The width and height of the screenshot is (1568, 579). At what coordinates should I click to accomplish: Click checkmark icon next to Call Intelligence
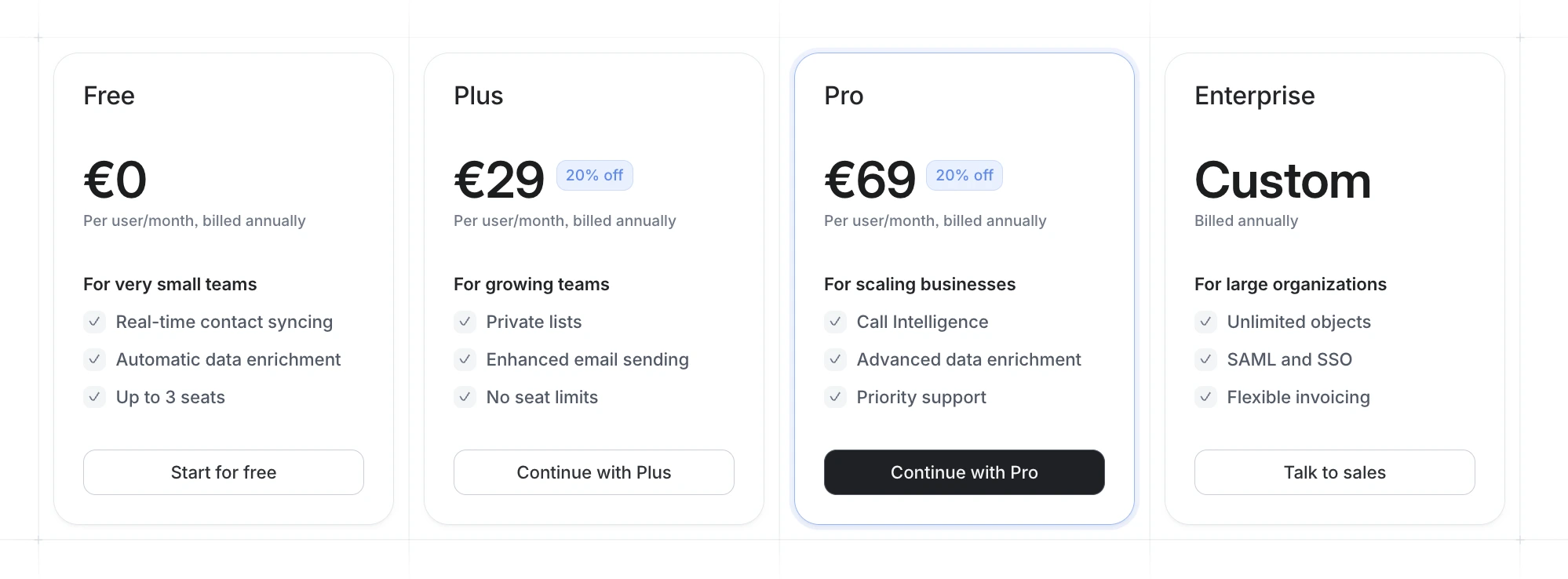click(x=835, y=322)
